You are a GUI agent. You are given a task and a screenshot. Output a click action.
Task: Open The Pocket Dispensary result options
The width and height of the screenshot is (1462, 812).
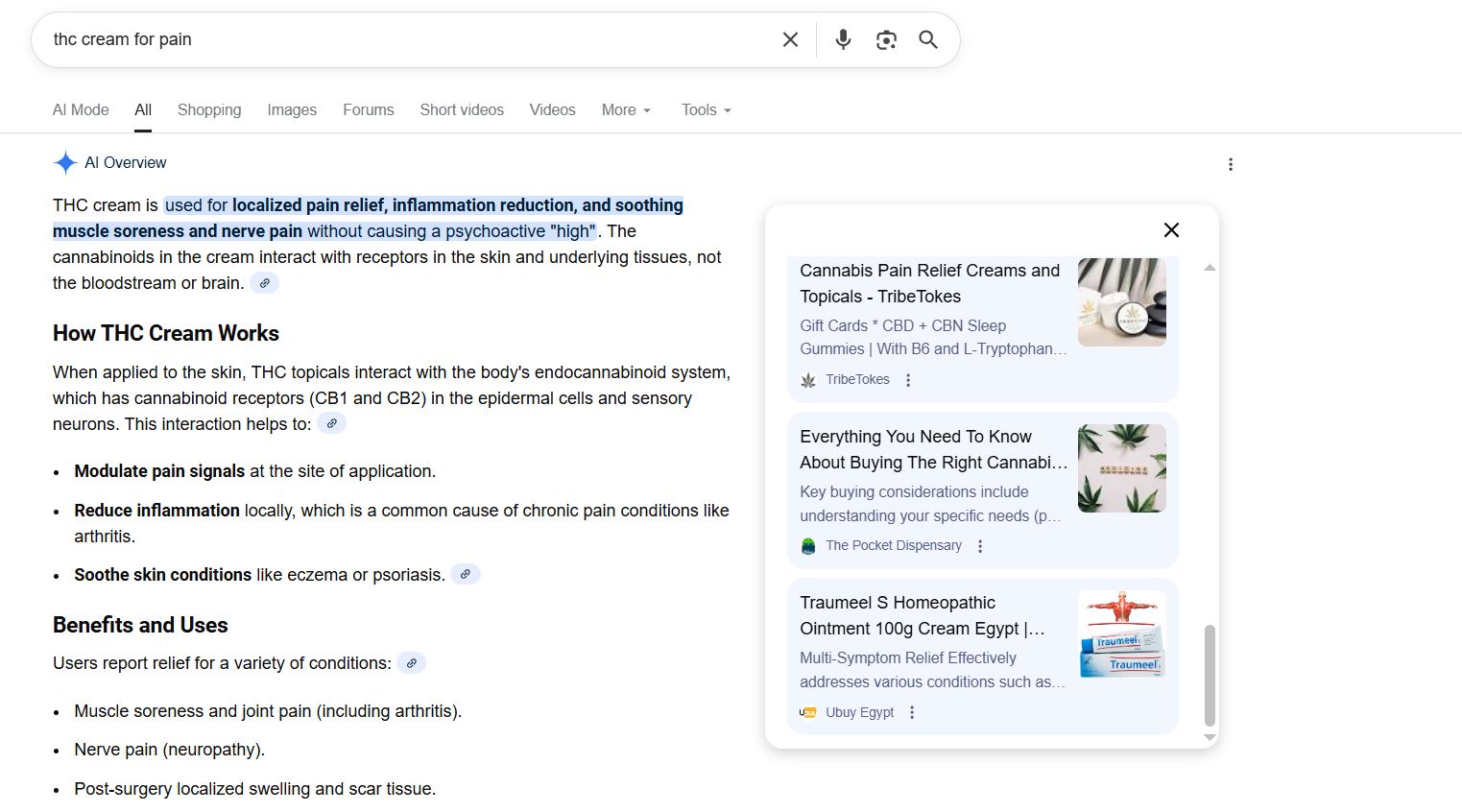point(980,546)
